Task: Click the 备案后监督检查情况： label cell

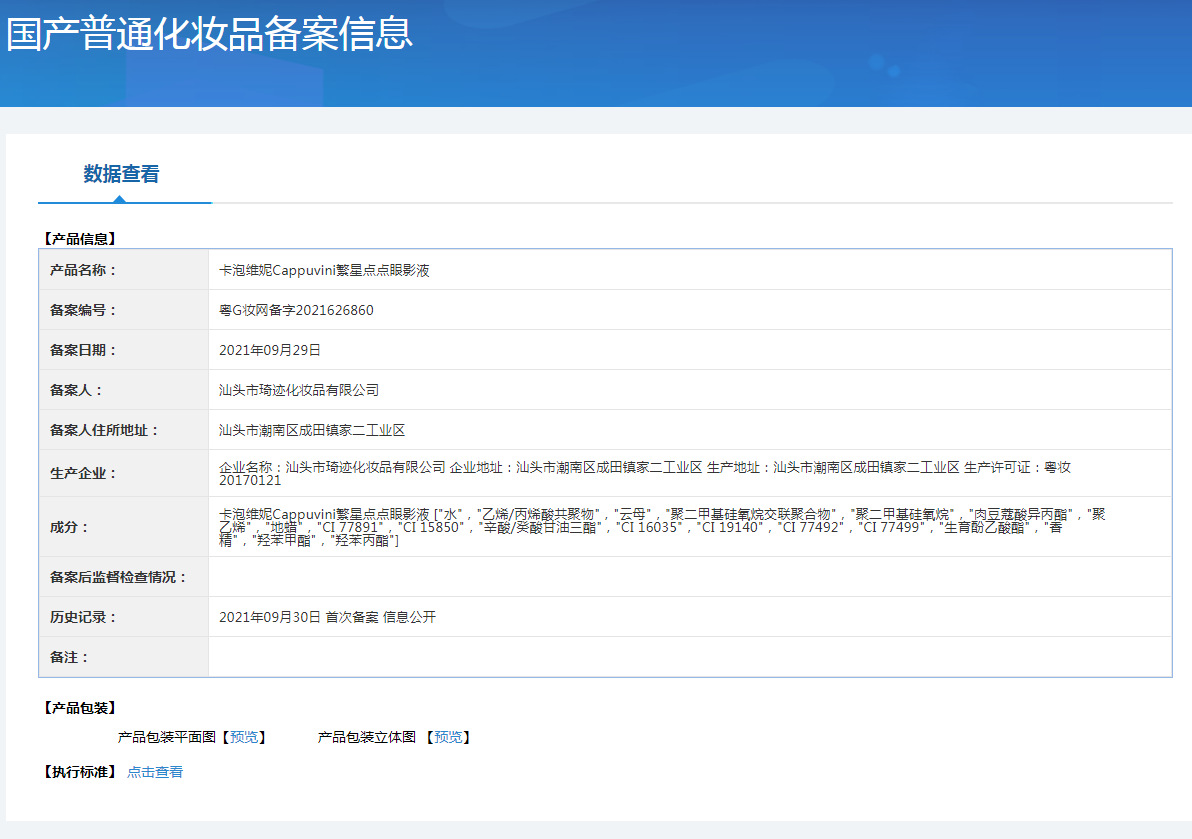Action: coord(124,577)
